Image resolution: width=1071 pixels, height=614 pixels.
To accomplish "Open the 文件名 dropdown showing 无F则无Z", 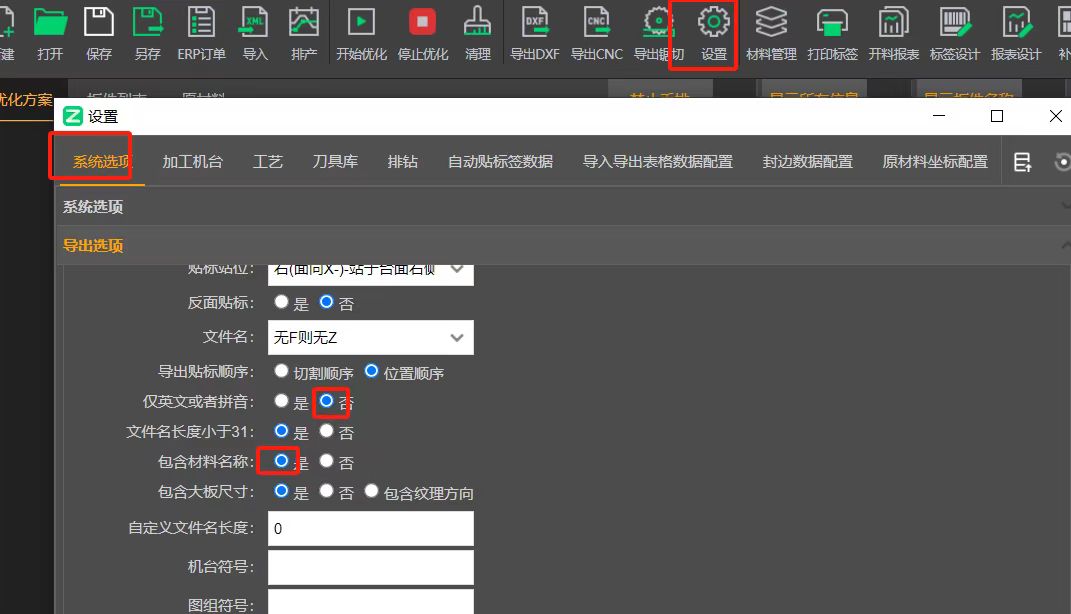I will 370,337.
